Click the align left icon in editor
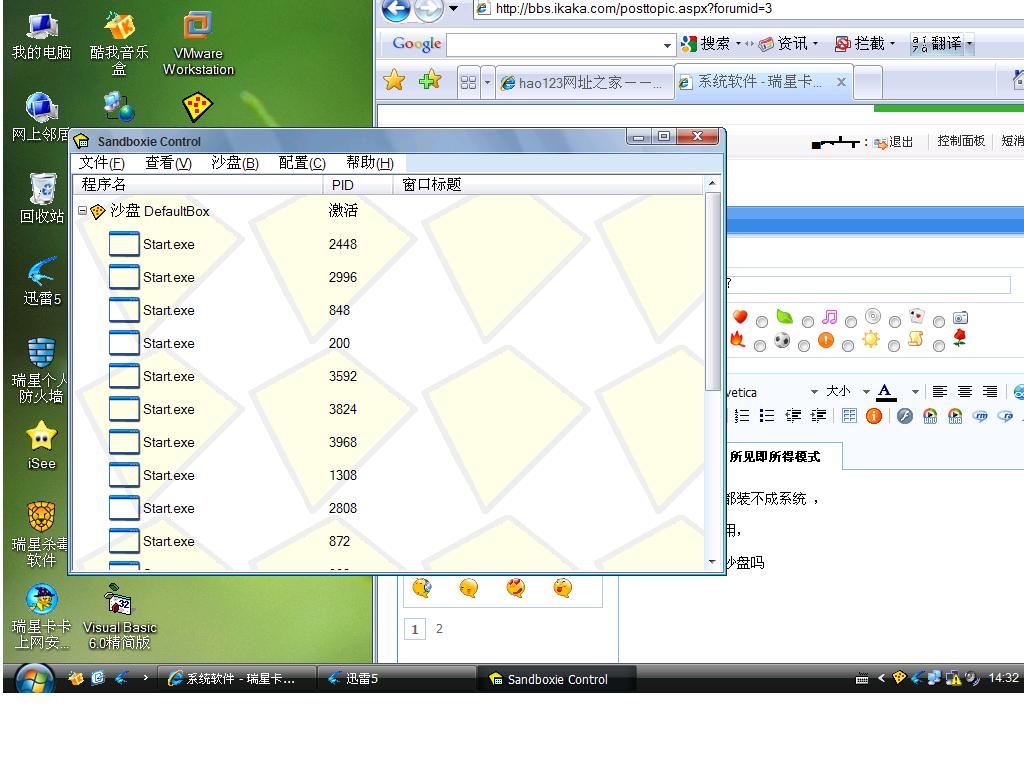1024x768 pixels. pyautogui.click(x=940, y=391)
